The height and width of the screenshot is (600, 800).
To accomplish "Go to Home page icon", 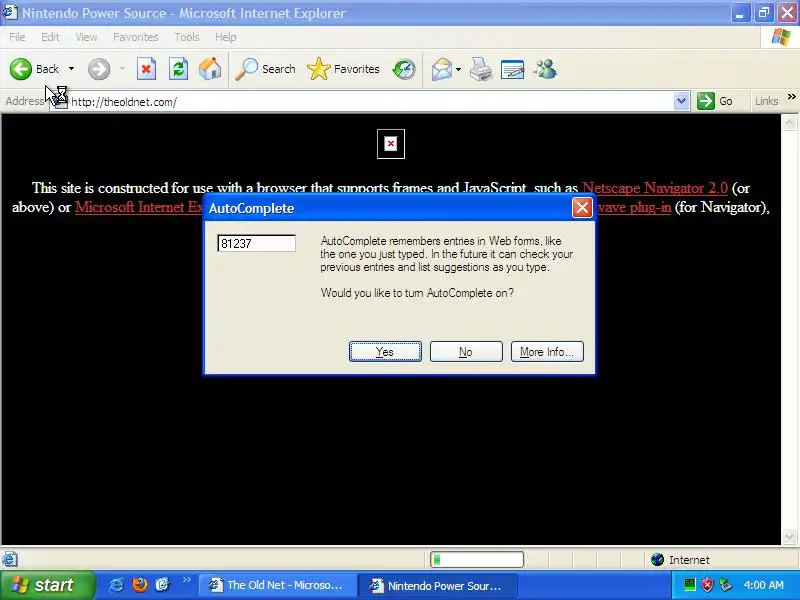I will [210, 69].
